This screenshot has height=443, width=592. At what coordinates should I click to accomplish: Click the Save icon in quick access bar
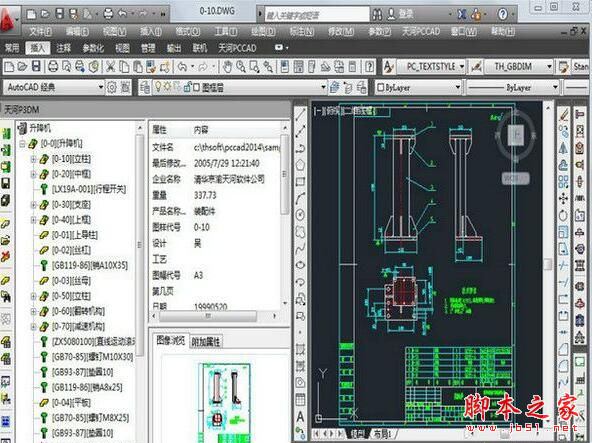tap(59, 14)
